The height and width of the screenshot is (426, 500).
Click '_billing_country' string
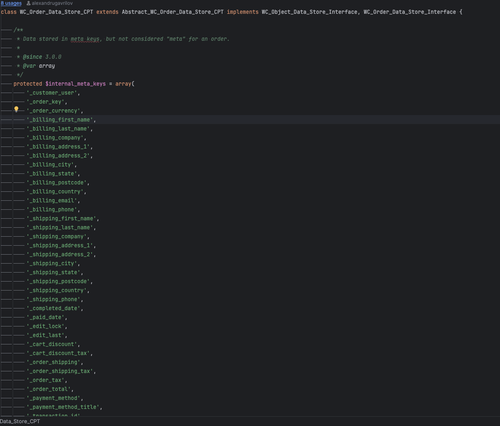pos(55,192)
